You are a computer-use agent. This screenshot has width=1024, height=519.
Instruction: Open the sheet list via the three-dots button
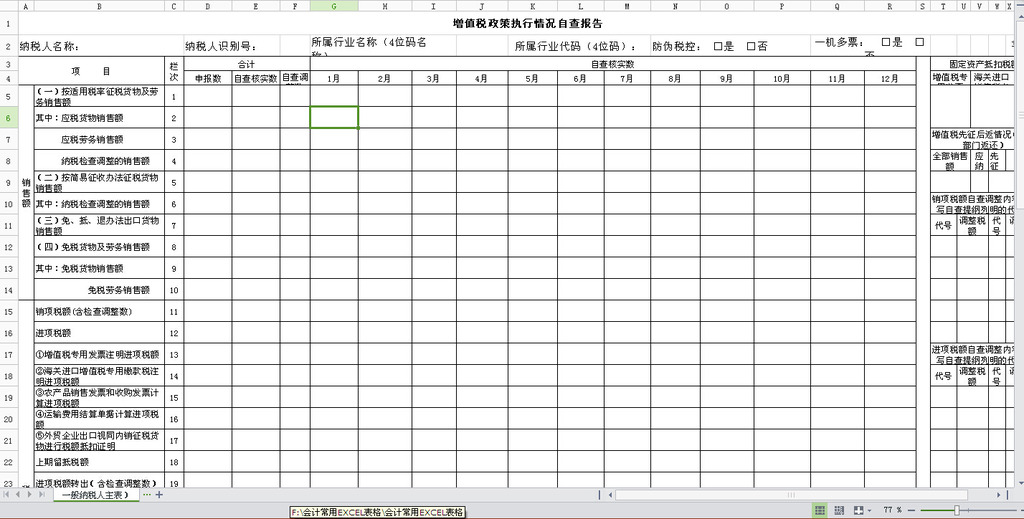click(147, 495)
